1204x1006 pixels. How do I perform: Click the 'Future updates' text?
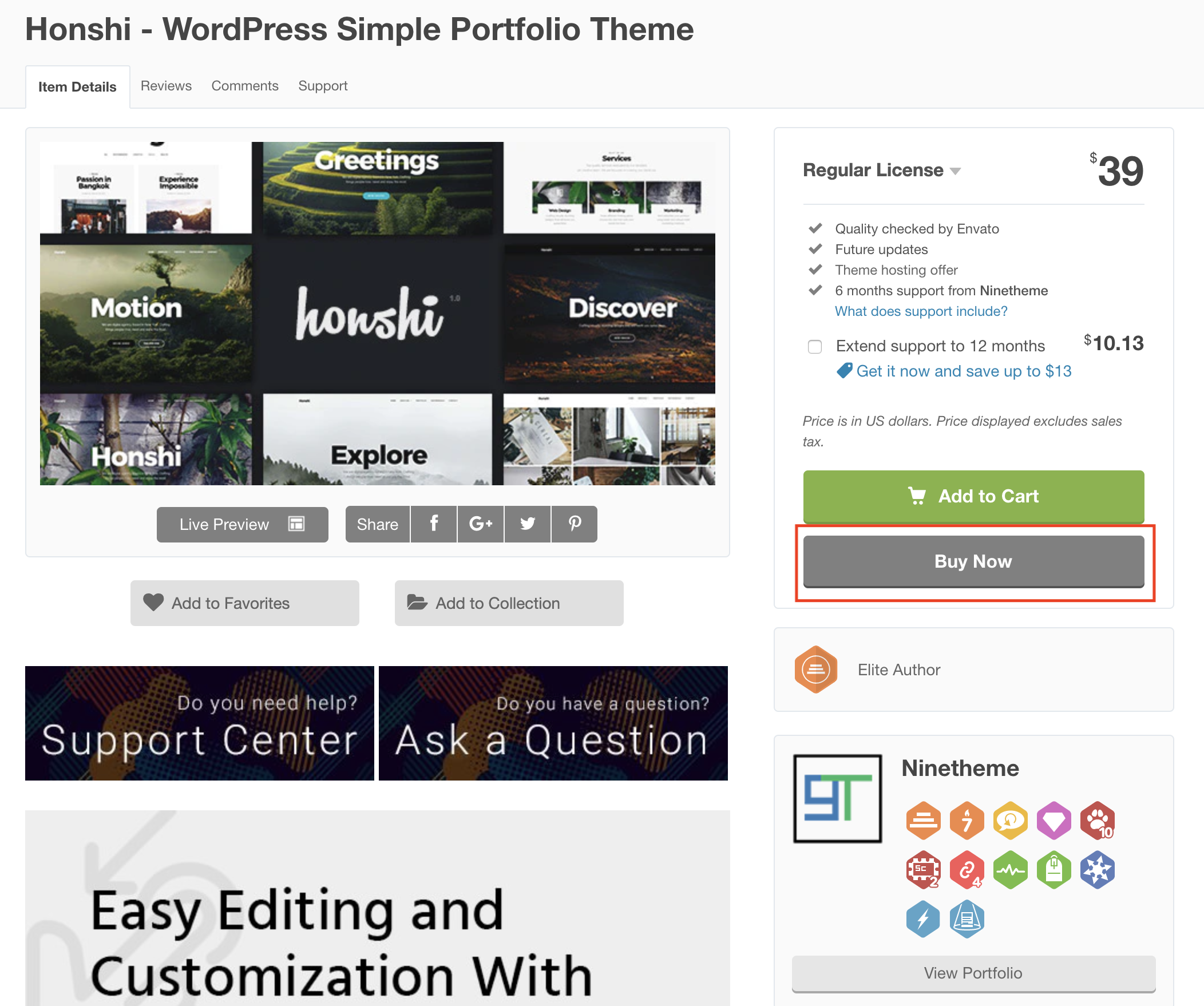click(x=881, y=249)
